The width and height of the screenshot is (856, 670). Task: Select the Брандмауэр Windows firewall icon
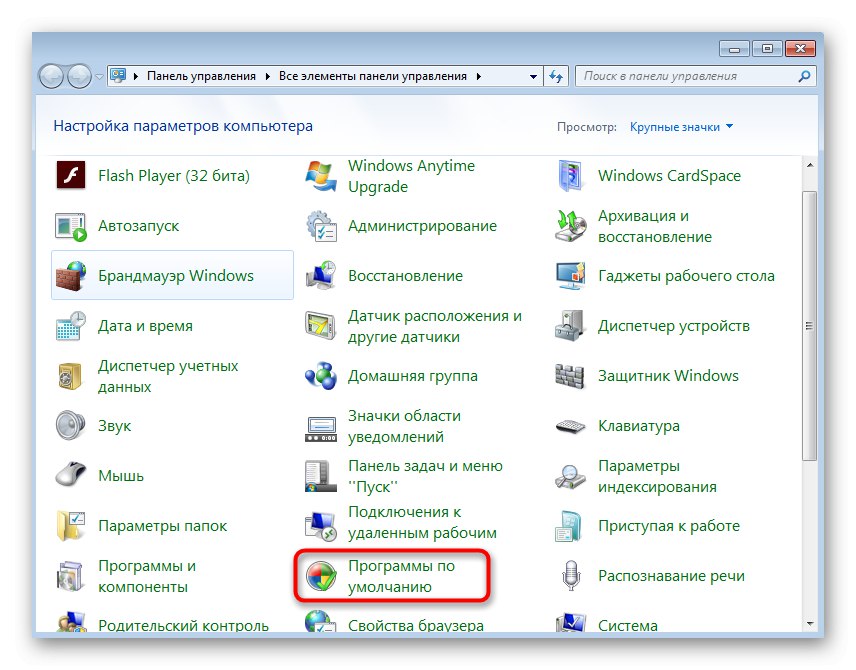point(71,276)
